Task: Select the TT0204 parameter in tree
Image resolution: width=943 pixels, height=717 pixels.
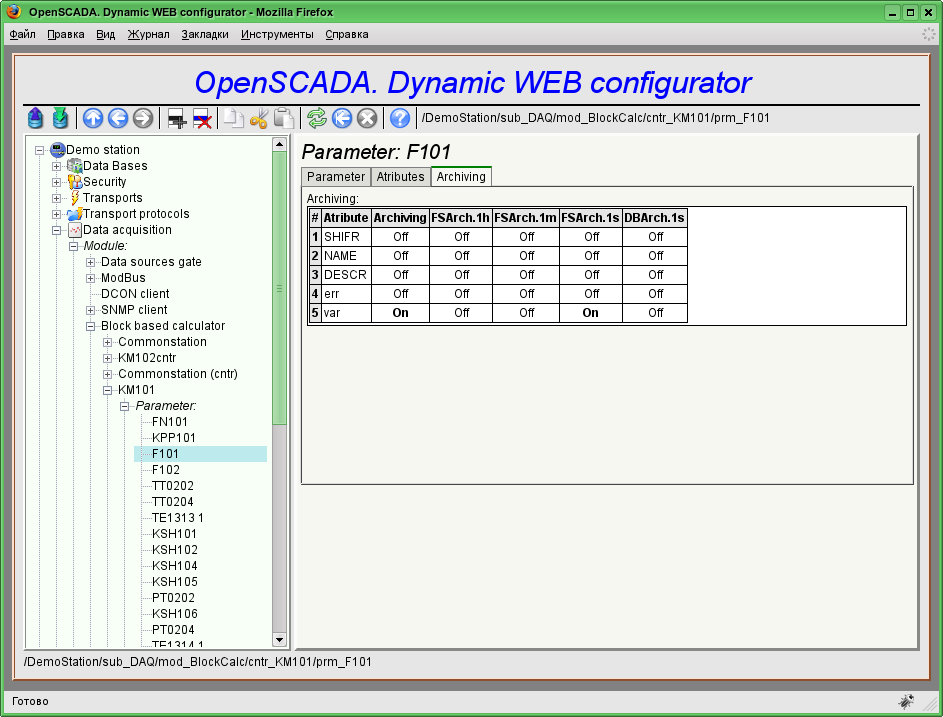Action: coord(173,502)
